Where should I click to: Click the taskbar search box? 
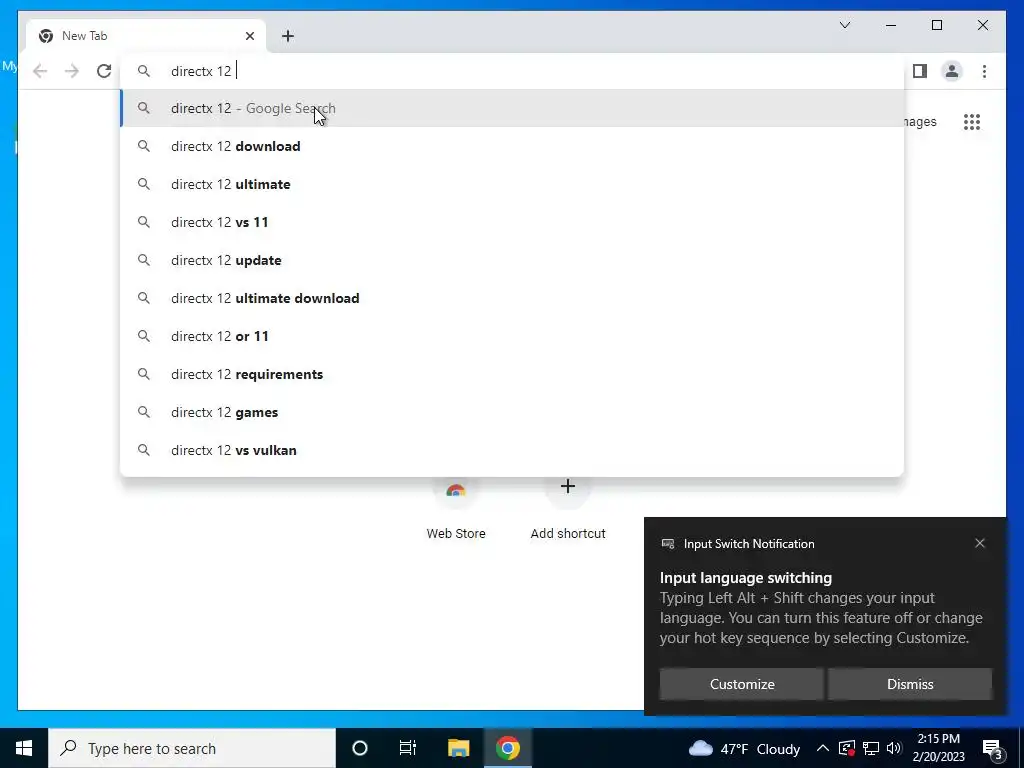pyautogui.click(x=192, y=748)
